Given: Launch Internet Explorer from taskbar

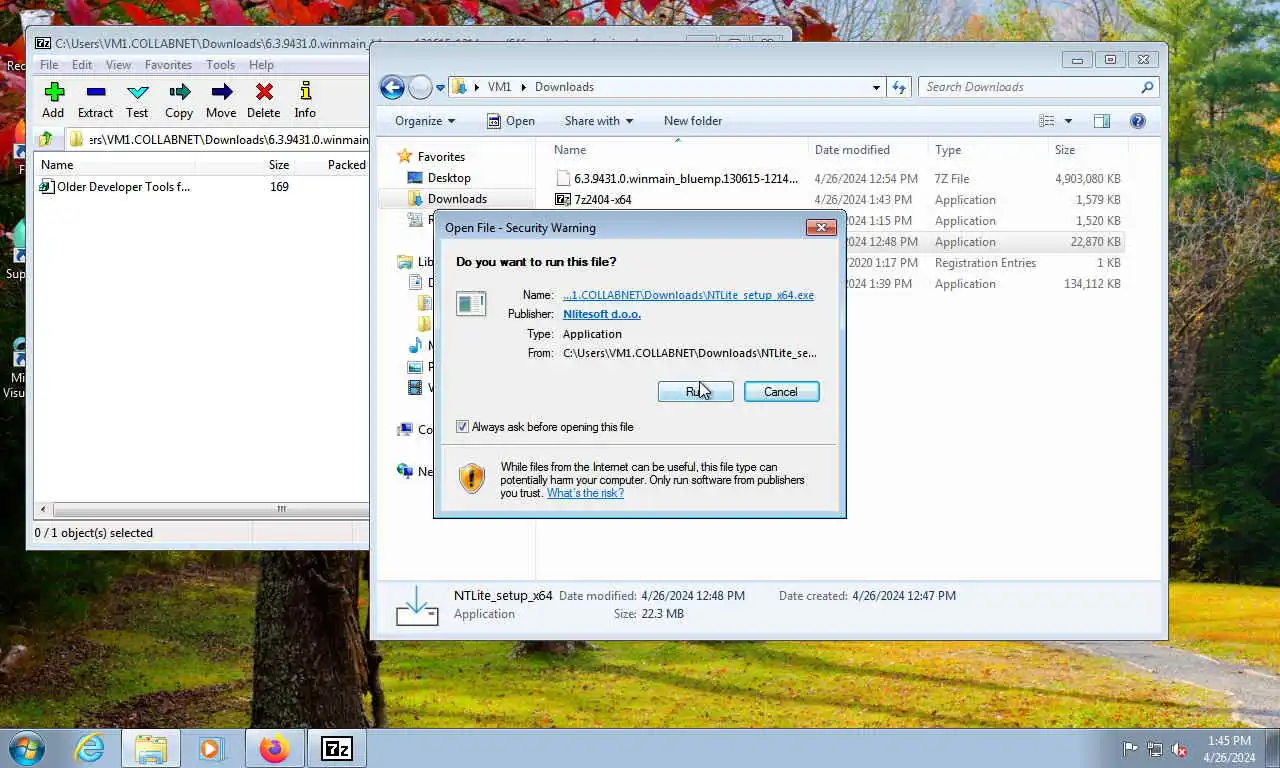Looking at the screenshot, I should 89,748.
